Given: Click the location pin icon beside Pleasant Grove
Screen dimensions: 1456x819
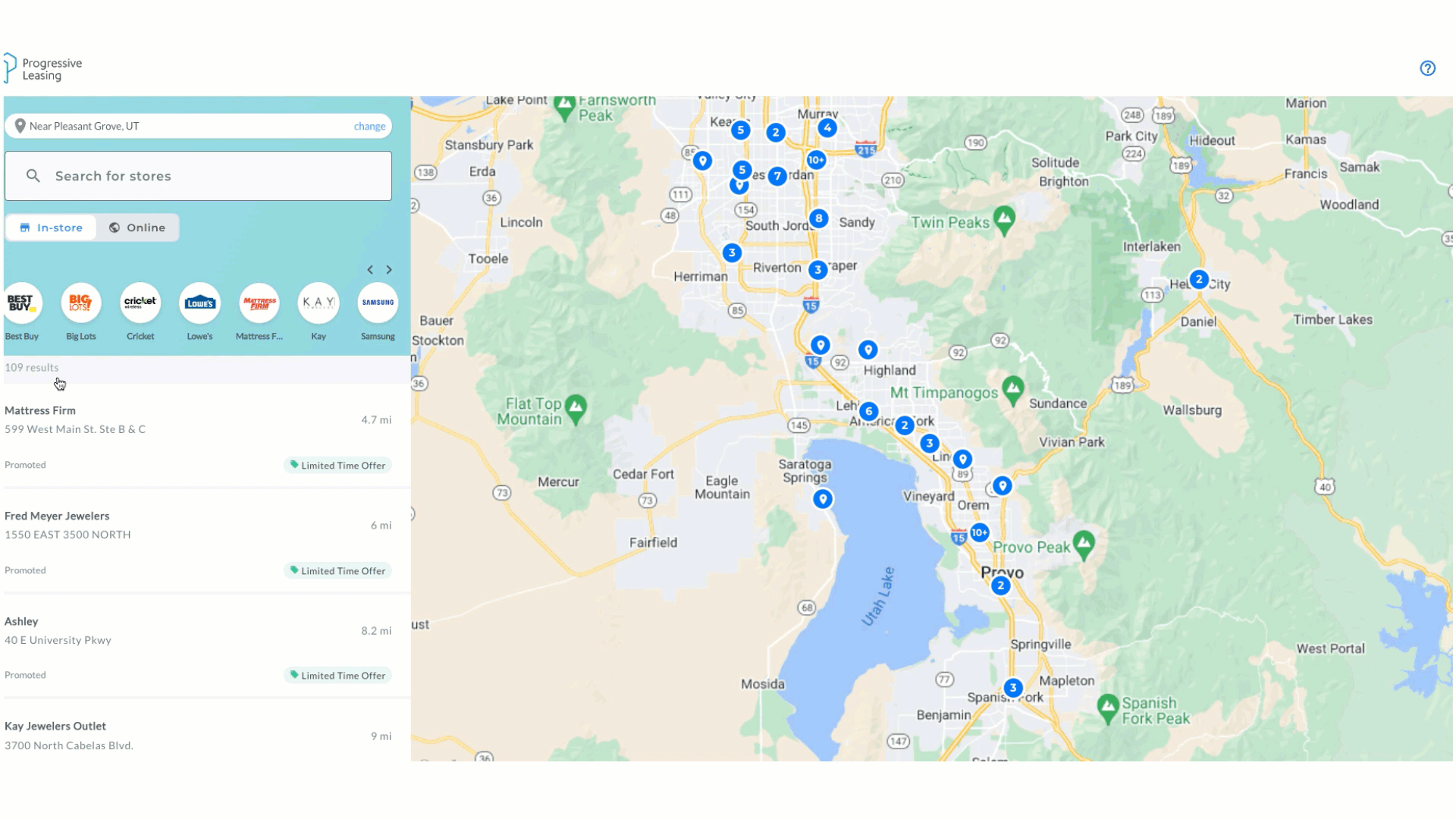Looking at the screenshot, I should point(20,127).
